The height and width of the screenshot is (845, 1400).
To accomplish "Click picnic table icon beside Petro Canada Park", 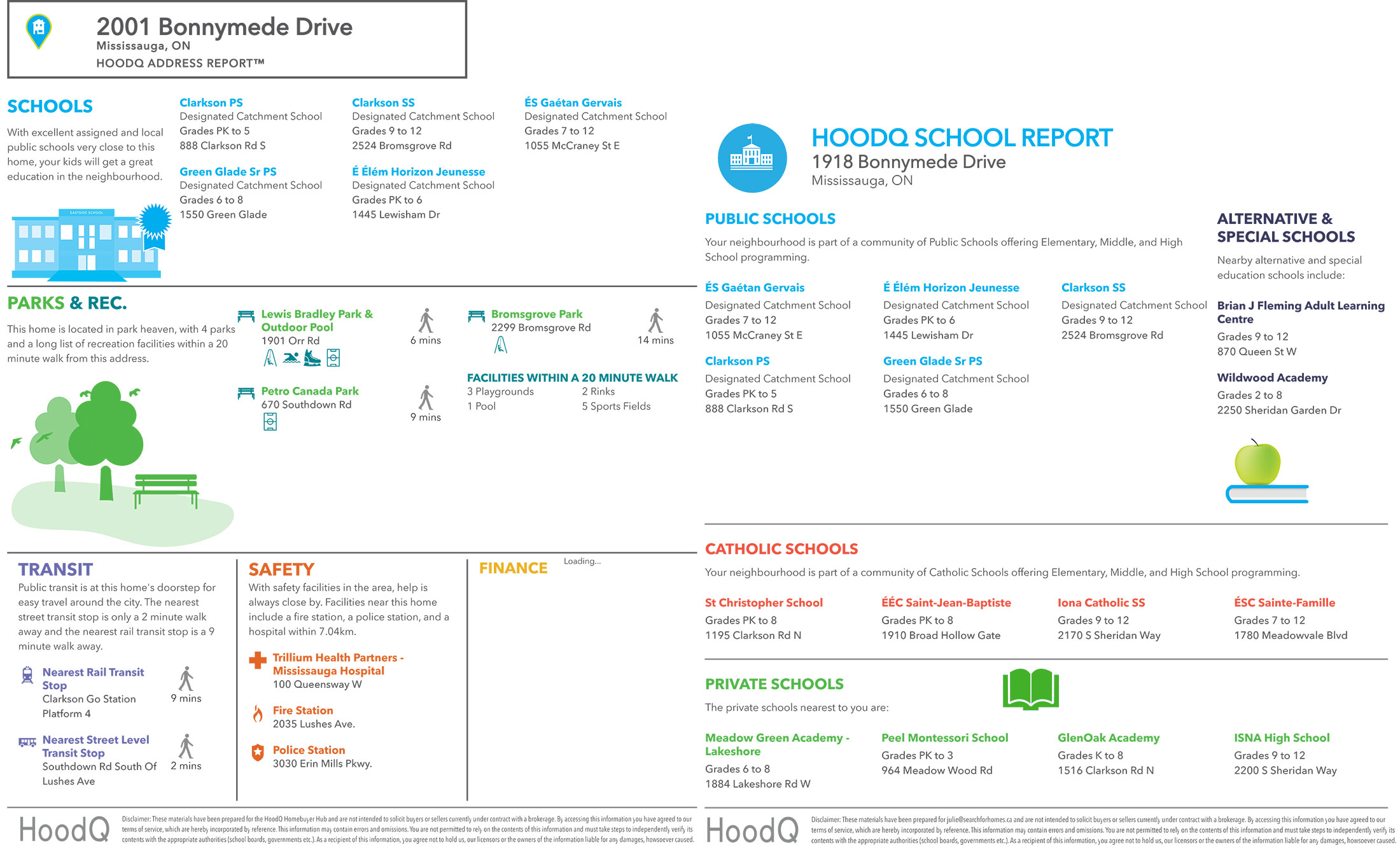I will (246, 393).
